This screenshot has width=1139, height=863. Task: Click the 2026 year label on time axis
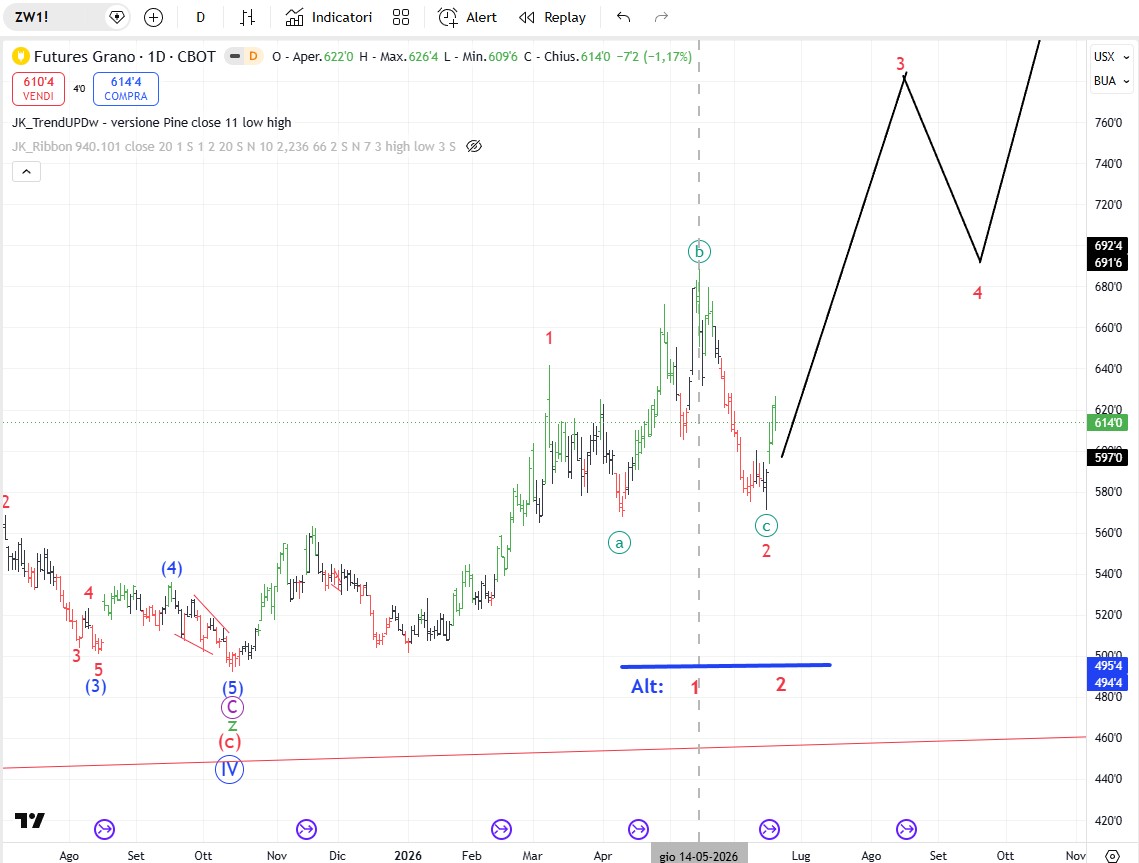pyautogui.click(x=408, y=856)
